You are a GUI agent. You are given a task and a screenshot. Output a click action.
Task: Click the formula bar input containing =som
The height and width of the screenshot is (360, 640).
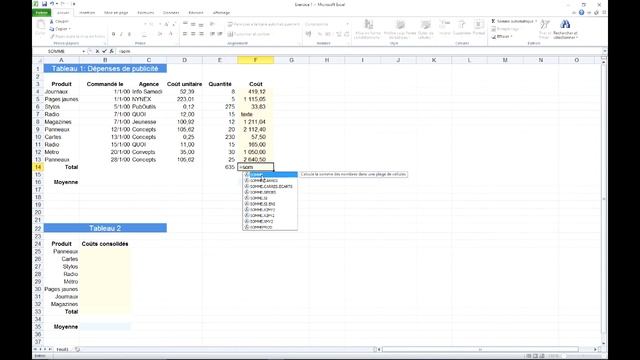tap(359, 51)
